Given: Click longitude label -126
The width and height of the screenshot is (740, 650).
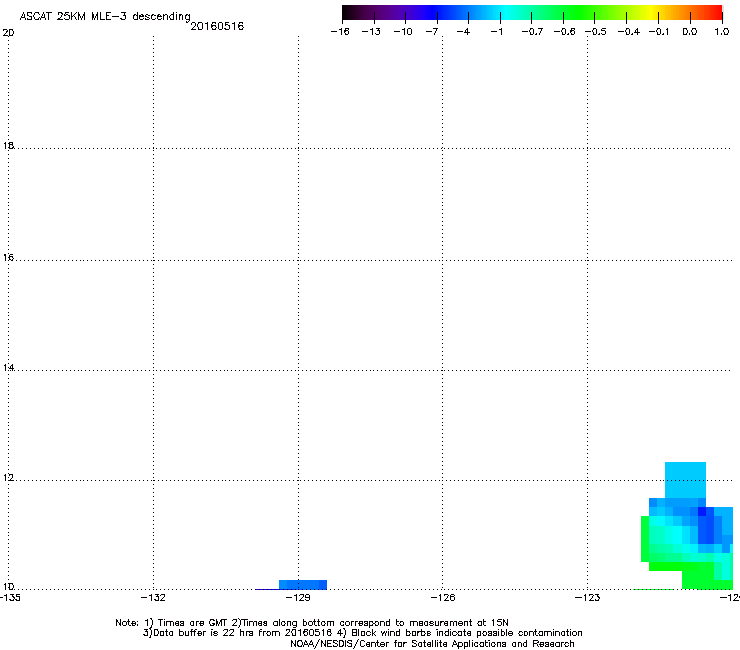Looking at the screenshot, I should point(443,598).
